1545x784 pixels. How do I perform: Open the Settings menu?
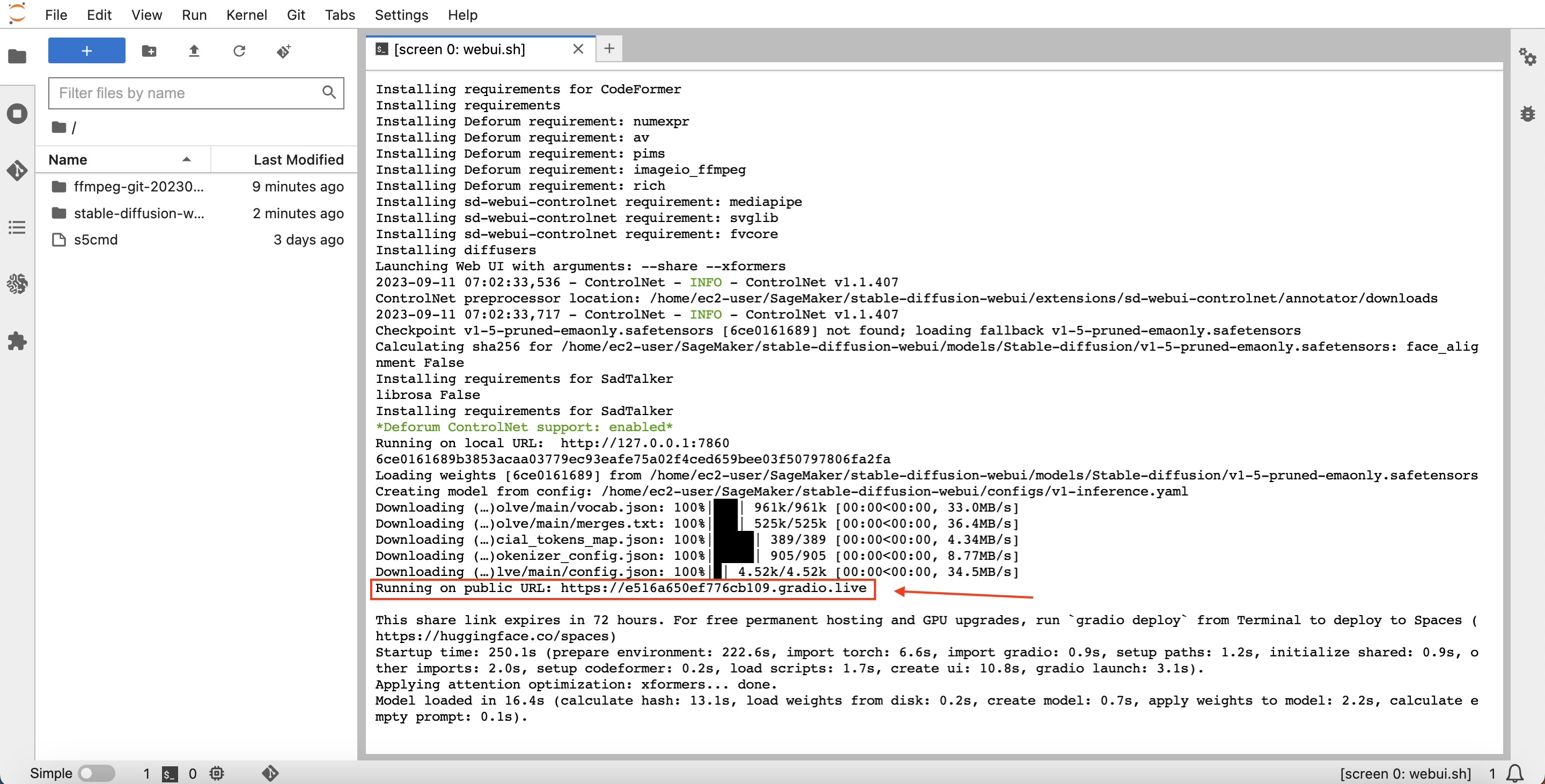[x=401, y=14]
